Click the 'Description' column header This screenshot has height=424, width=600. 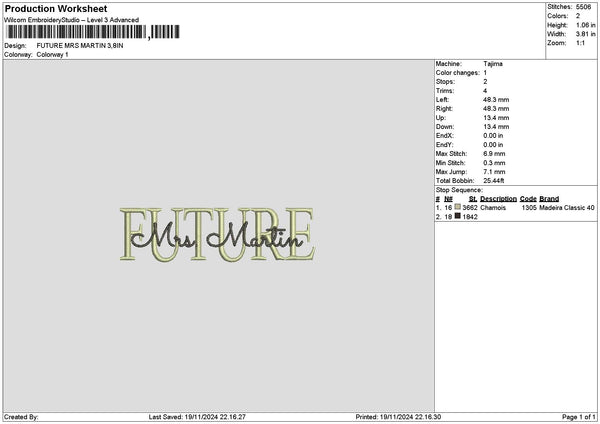click(498, 199)
